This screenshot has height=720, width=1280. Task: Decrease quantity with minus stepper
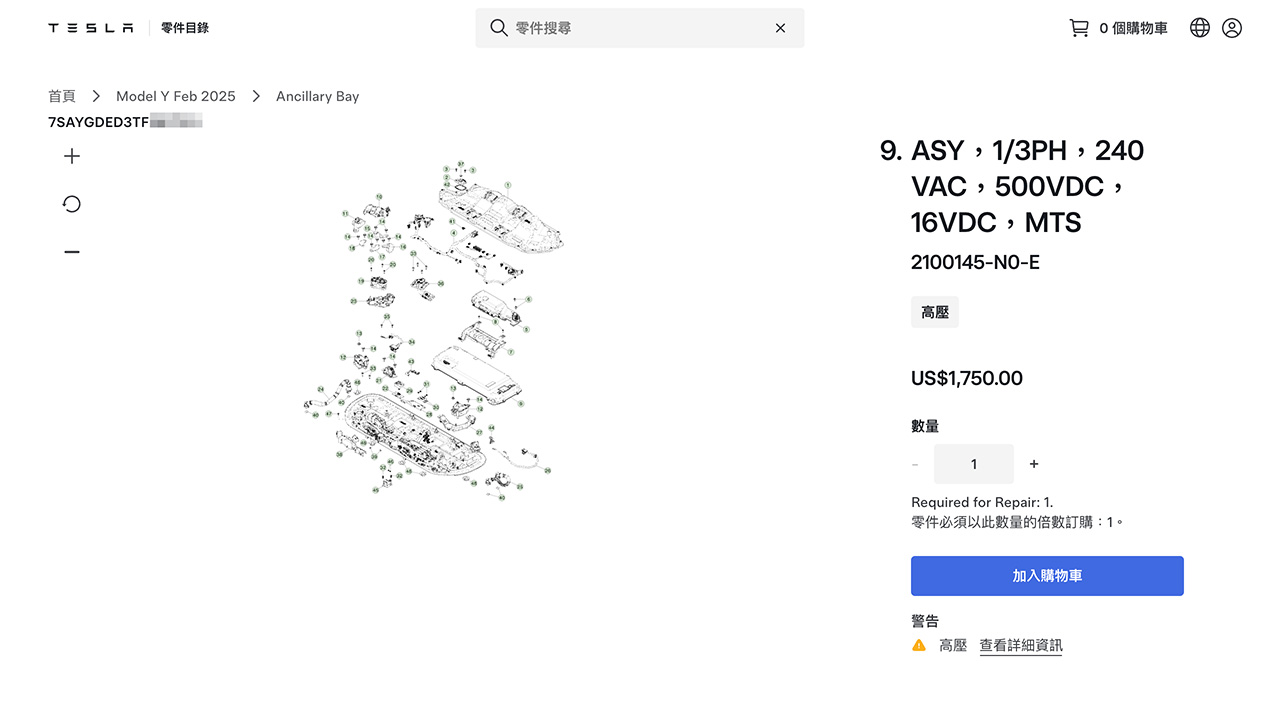[915, 464]
